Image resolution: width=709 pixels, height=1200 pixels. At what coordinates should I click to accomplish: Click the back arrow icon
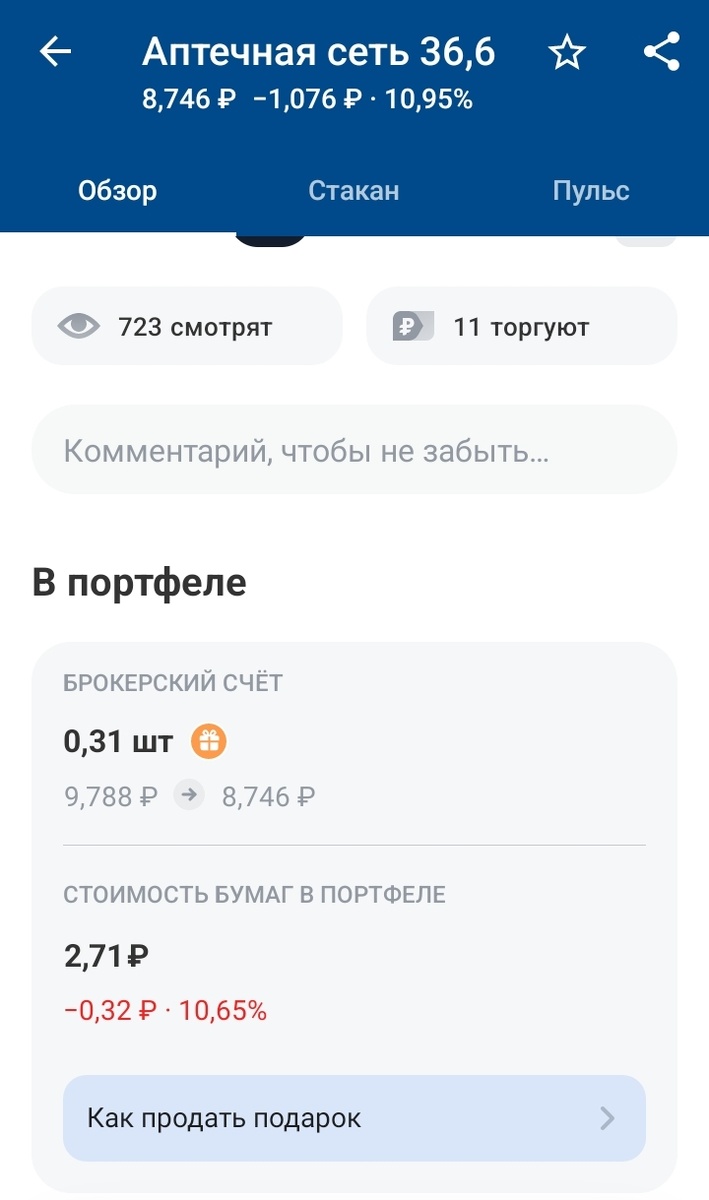[x=55, y=52]
